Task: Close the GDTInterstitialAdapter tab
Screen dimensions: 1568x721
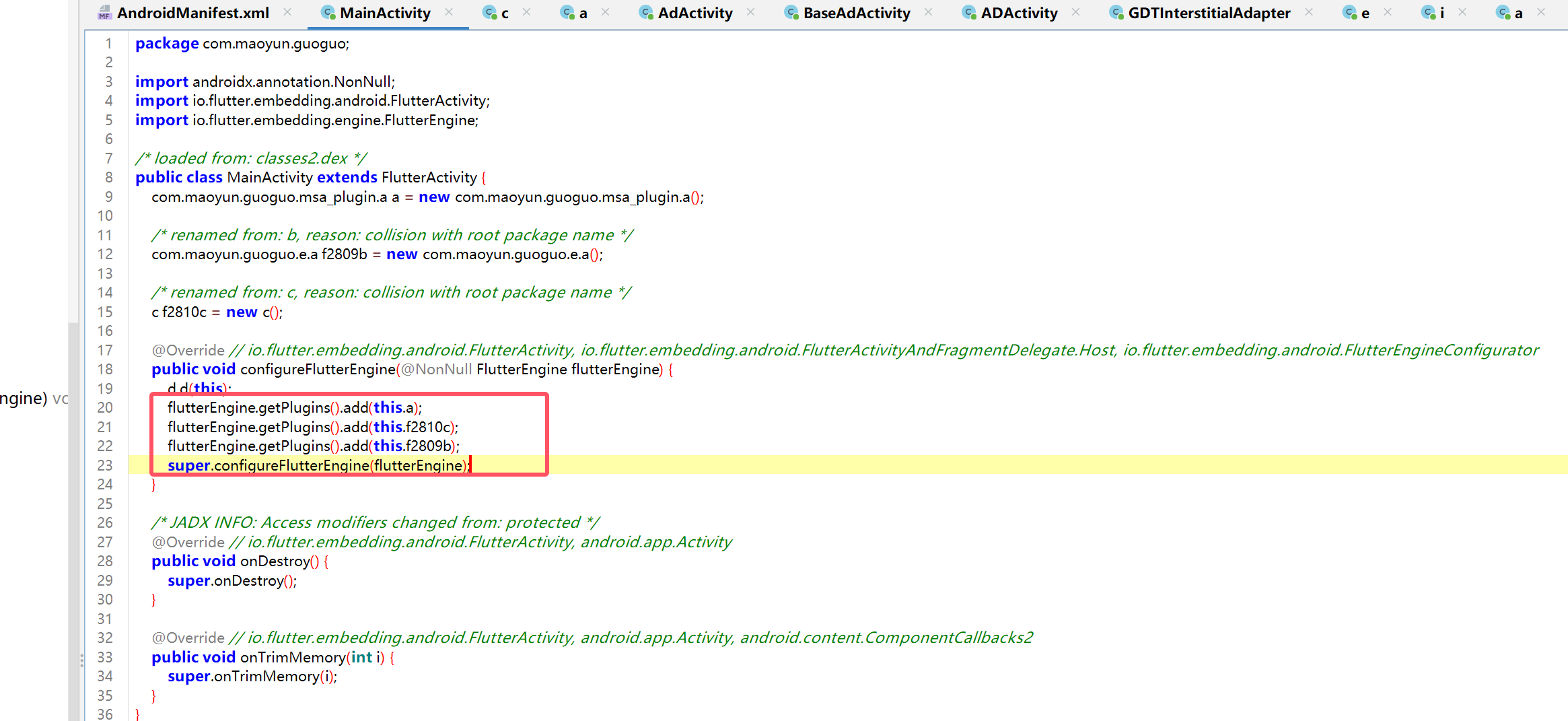Action: tap(1308, 12)
